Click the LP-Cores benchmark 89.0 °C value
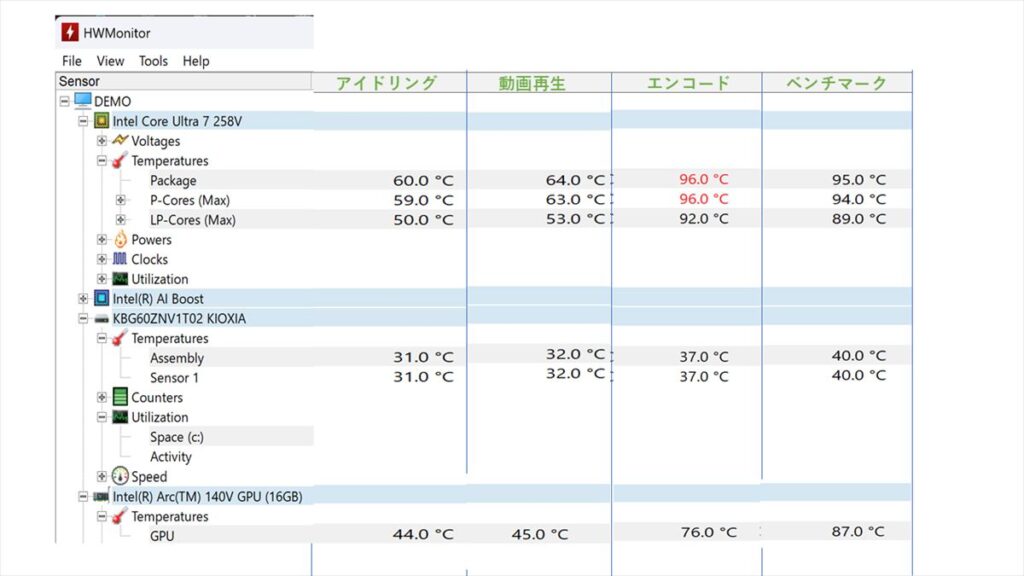Image resolution: width=1024 pixels, height=576 pixels. 859,219
